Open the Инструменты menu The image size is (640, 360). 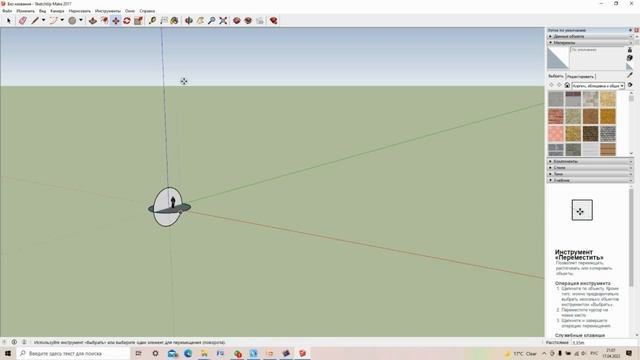(107, 11)
